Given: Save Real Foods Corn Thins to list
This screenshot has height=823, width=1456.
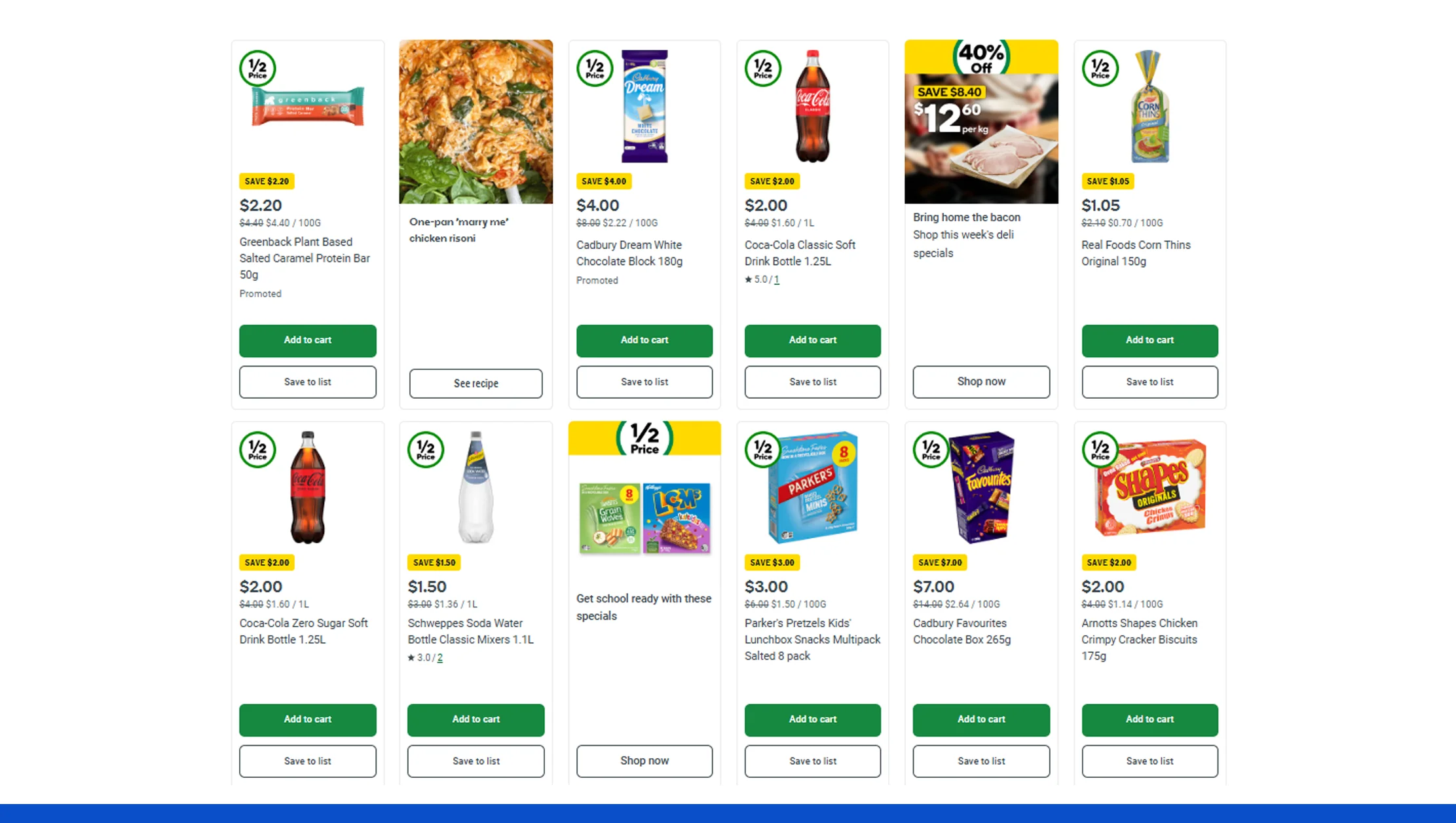Looking at the screenshot, I should pos(1149,382).
